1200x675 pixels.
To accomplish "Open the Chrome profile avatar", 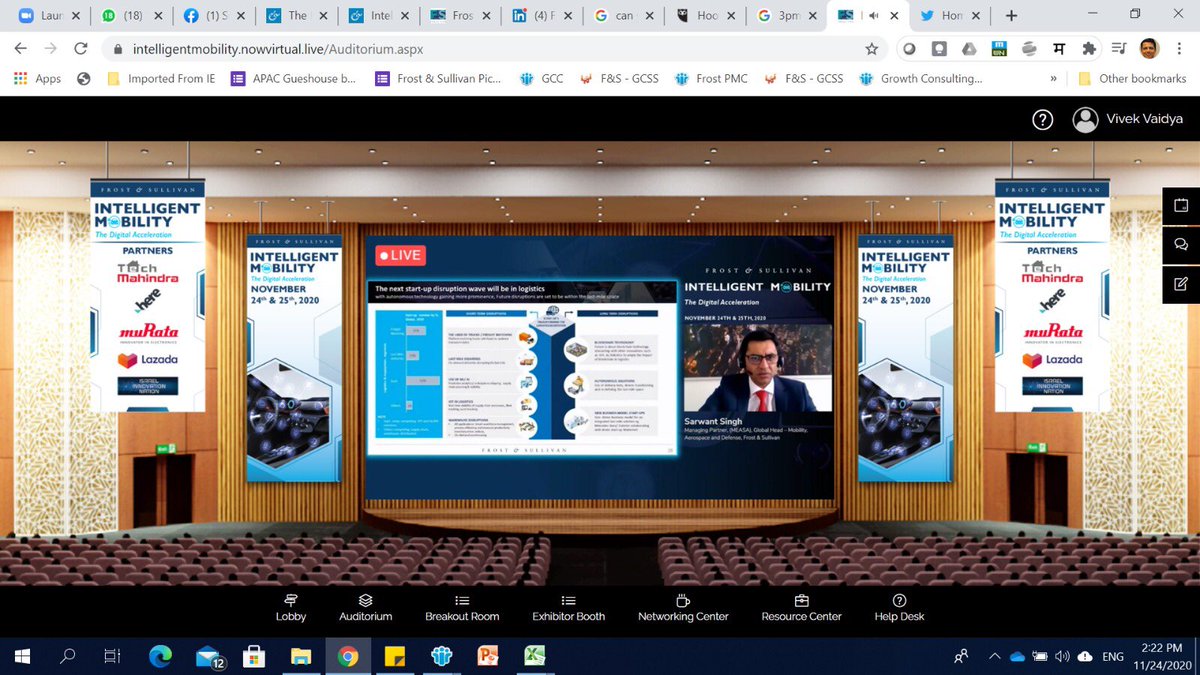I will coord(1149,48).
